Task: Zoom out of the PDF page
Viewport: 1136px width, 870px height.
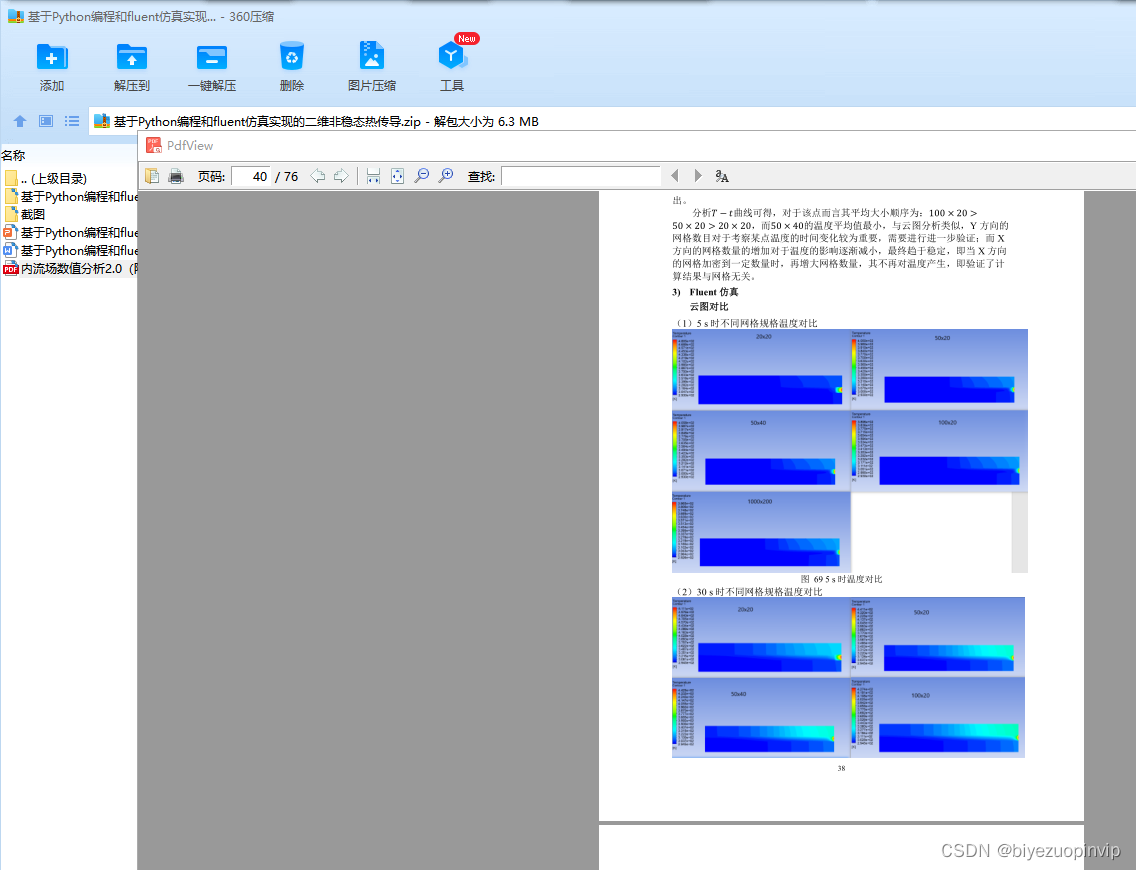Action: 422,176
